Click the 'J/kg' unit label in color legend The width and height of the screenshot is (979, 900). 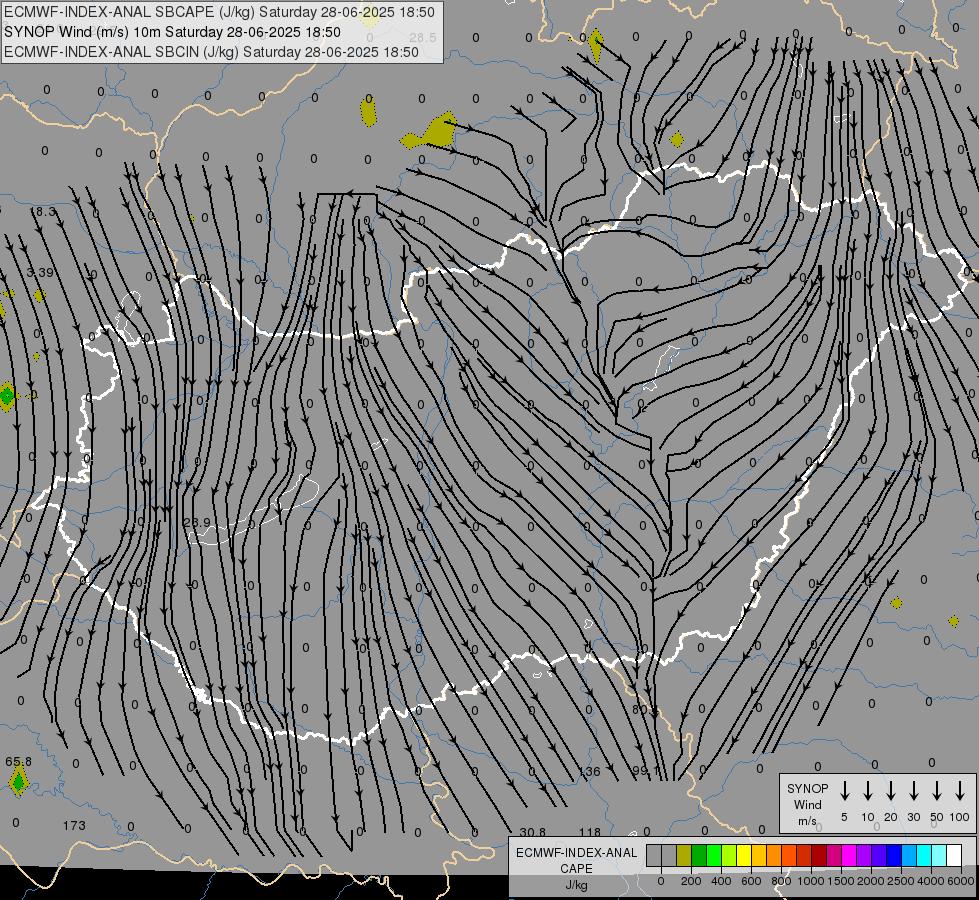click(x=576, y=885)
